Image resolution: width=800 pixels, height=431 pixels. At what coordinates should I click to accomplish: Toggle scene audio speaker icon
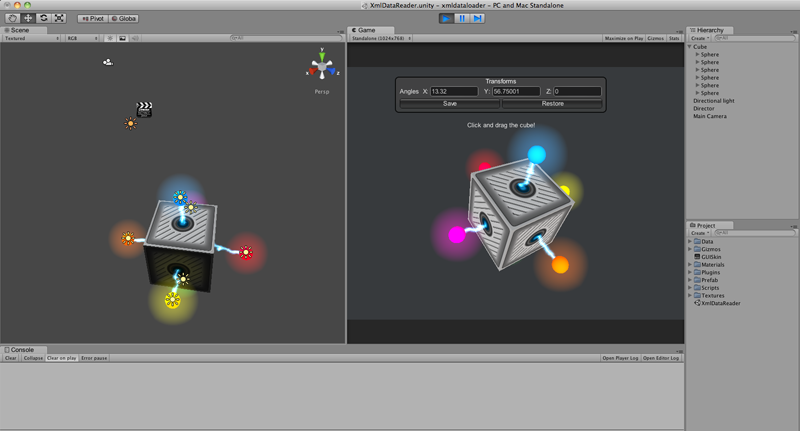coord(135,38)
